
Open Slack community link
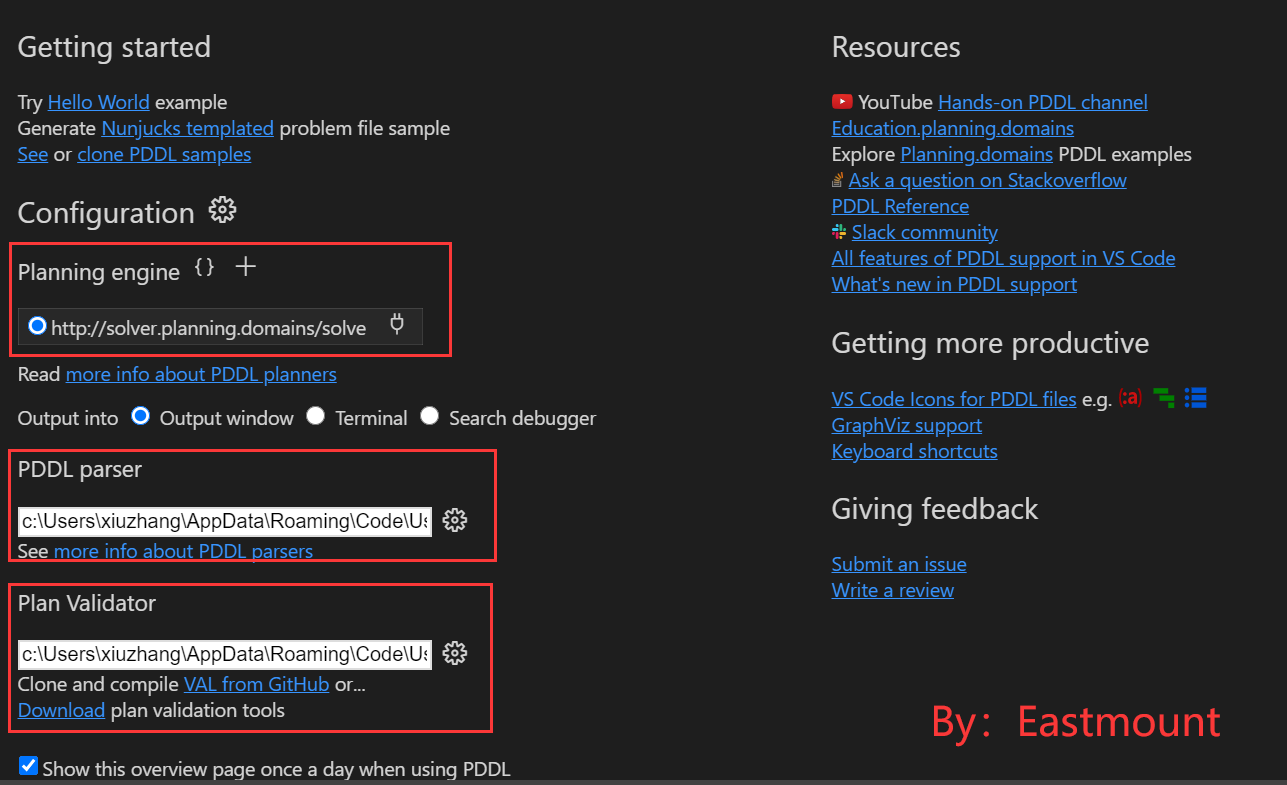[925, 232]
